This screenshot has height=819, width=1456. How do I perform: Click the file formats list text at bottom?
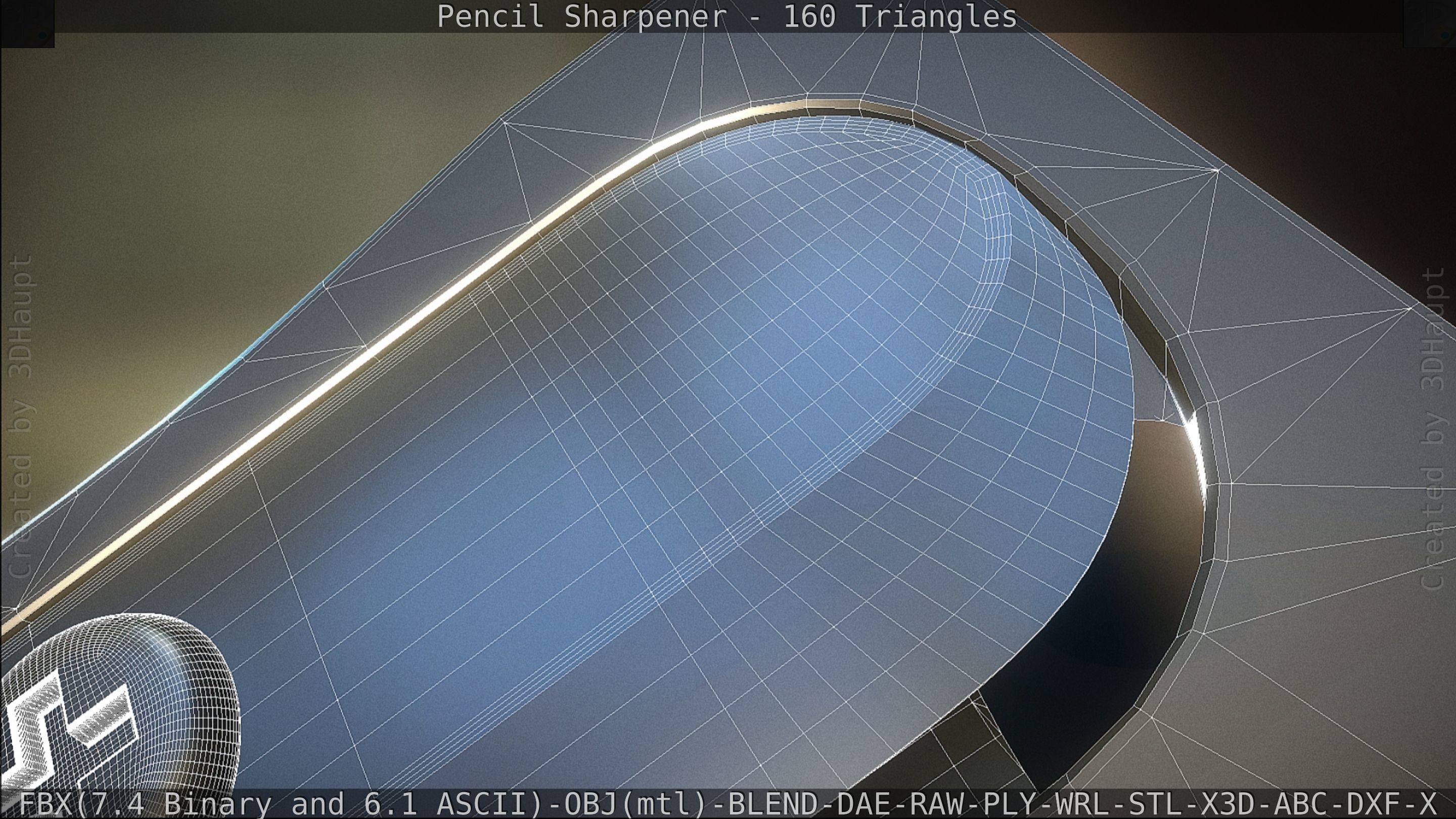[728, 804]
